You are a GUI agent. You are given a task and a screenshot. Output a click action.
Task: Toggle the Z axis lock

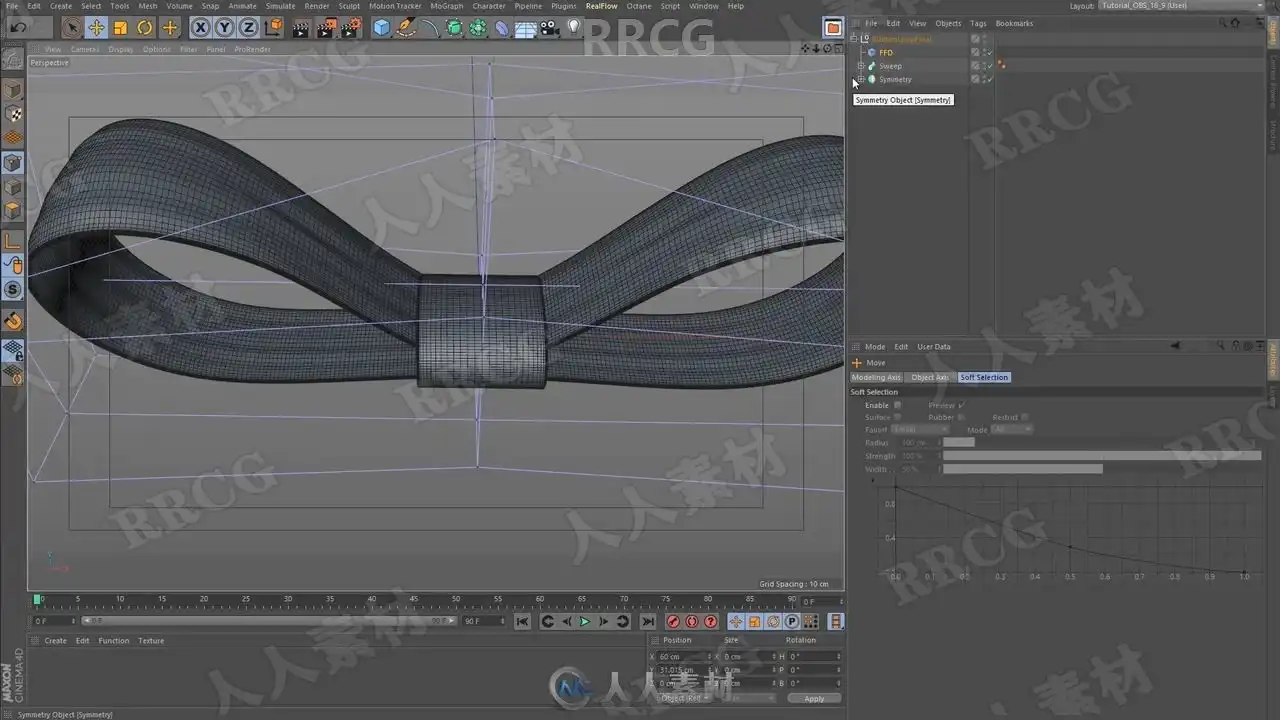pos(248,28)
